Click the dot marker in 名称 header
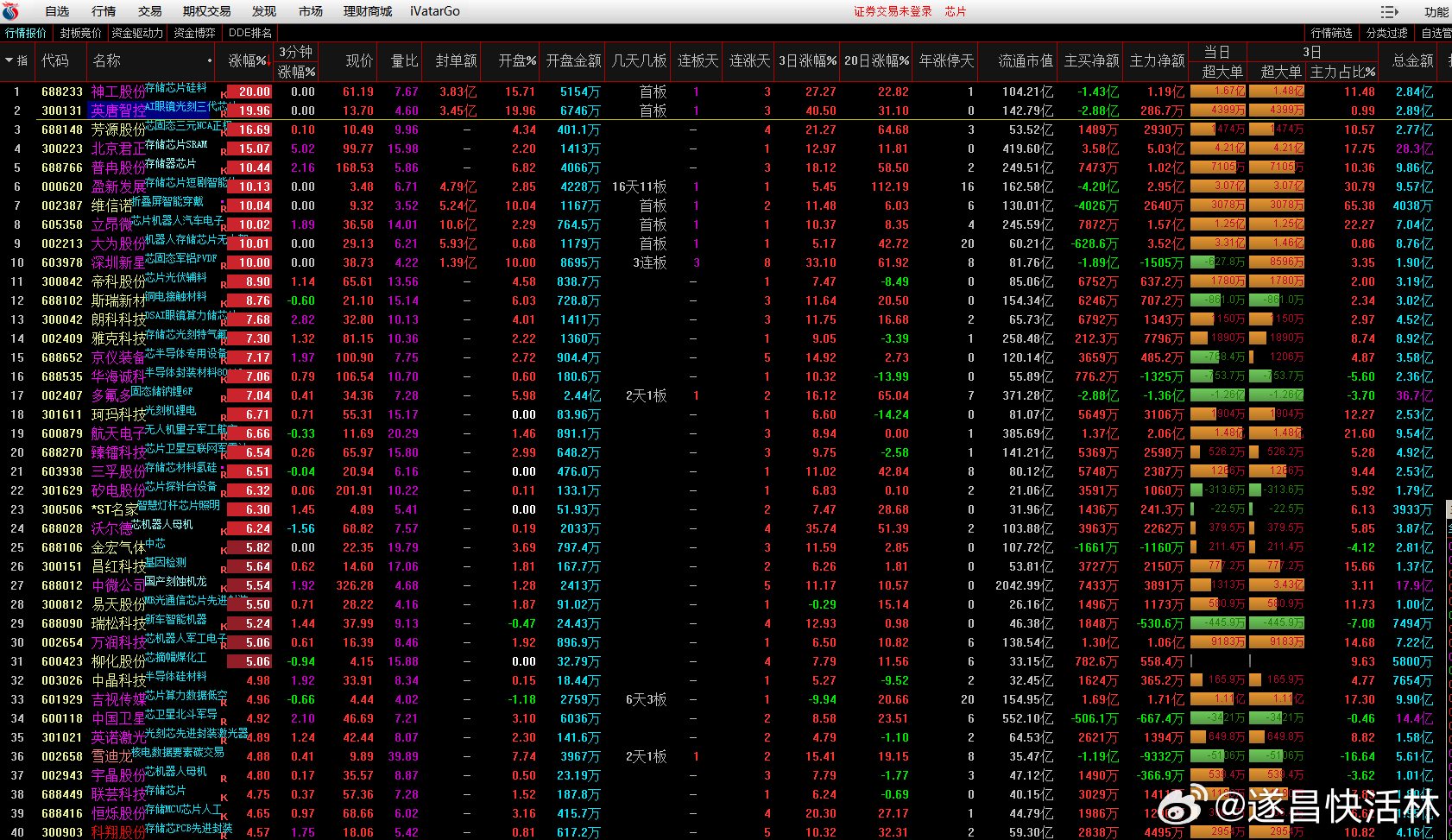Screen dimensions: 1452x840 click(x=210, y=60)
